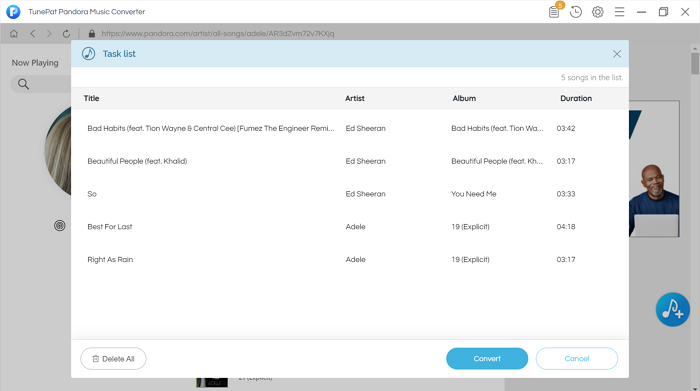Select the Bad Habits song row
The image size is (700, 391).
(350, 128)
